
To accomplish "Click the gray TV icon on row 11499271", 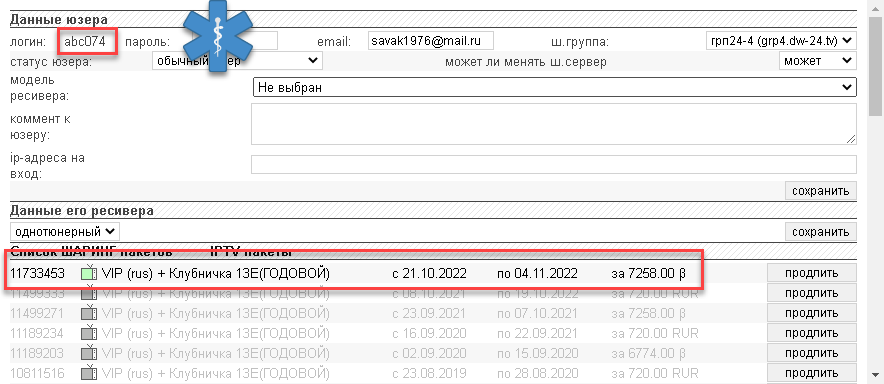I will (90, 314).
